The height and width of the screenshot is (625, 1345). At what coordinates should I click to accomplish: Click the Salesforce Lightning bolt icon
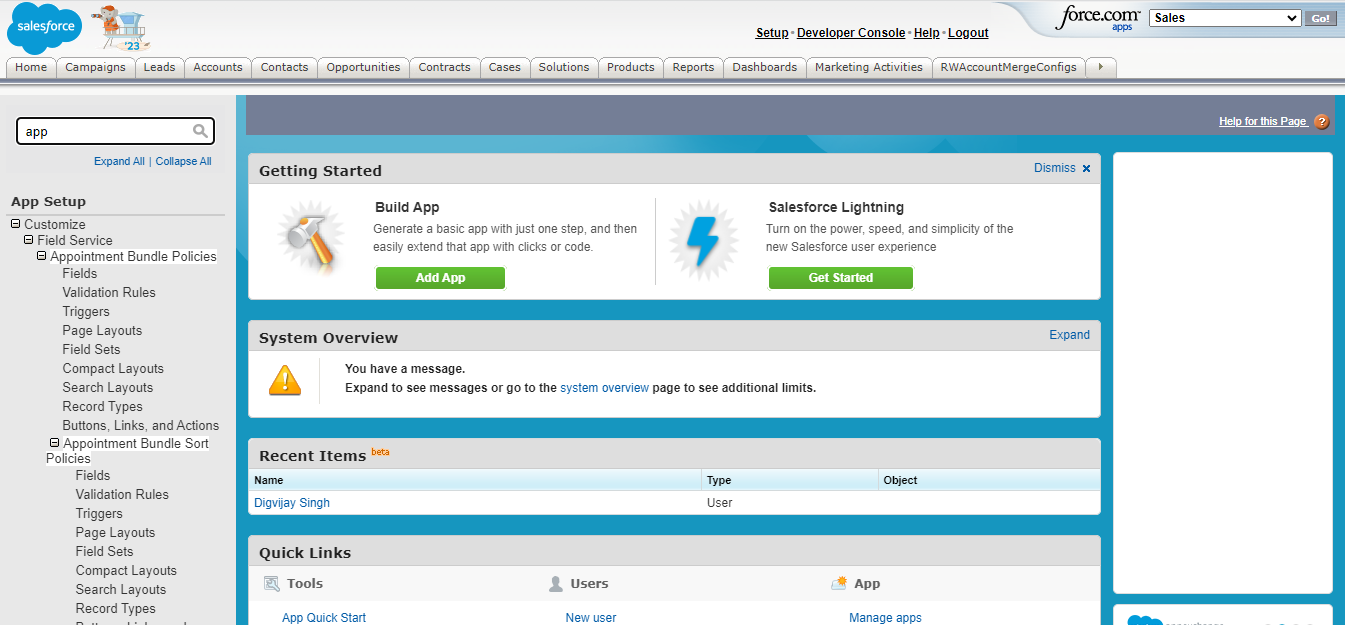pyautogui.click(x=703, y=243)
